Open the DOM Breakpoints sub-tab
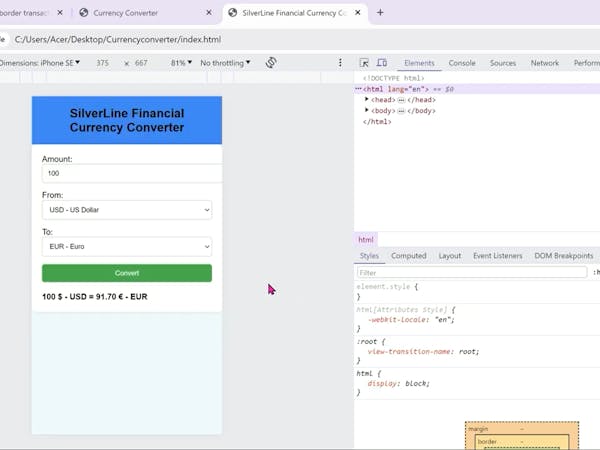600x450 pixels. [x=564, y=256]
